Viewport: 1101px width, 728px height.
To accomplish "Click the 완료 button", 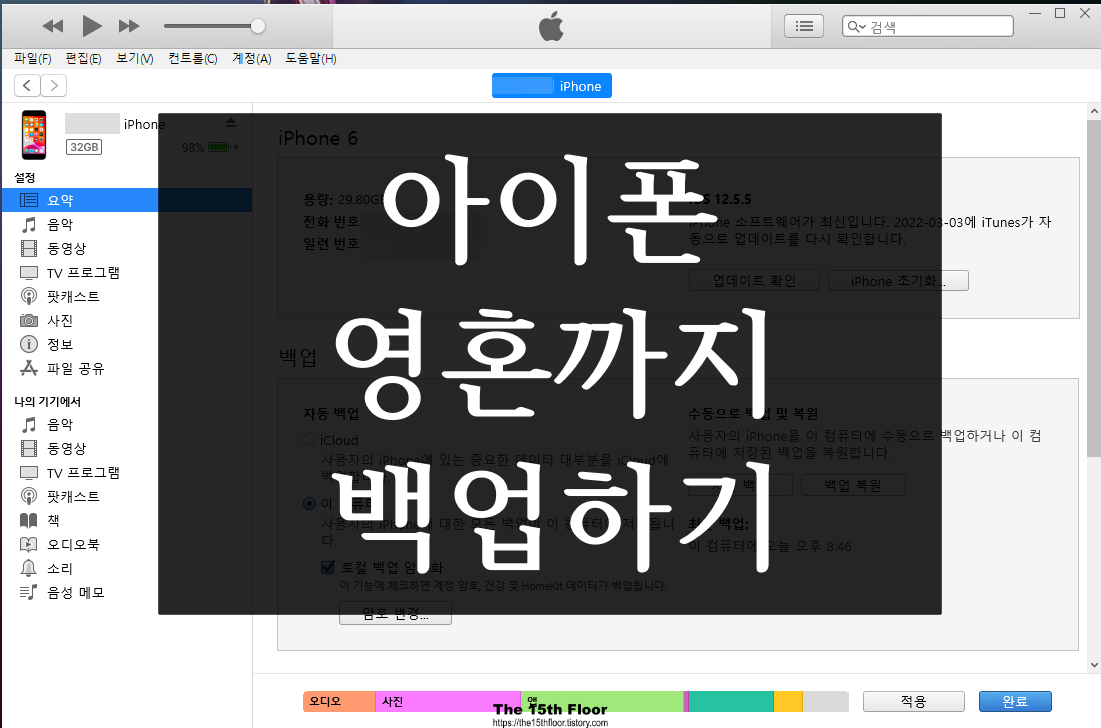I will (x=1015, y=701).
